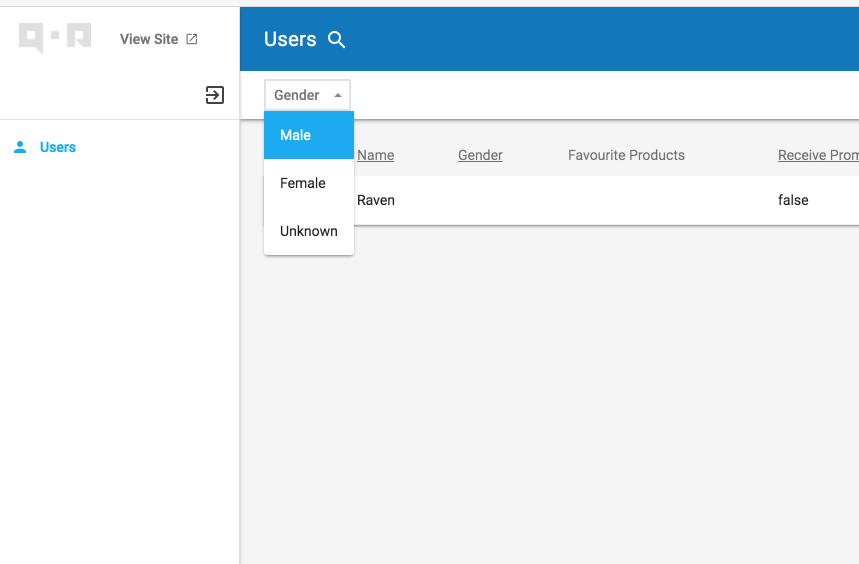This screenshot has width=859, height=564.
Task: Click the logo icon in the sidebar header
Action: tap(55, 38)
